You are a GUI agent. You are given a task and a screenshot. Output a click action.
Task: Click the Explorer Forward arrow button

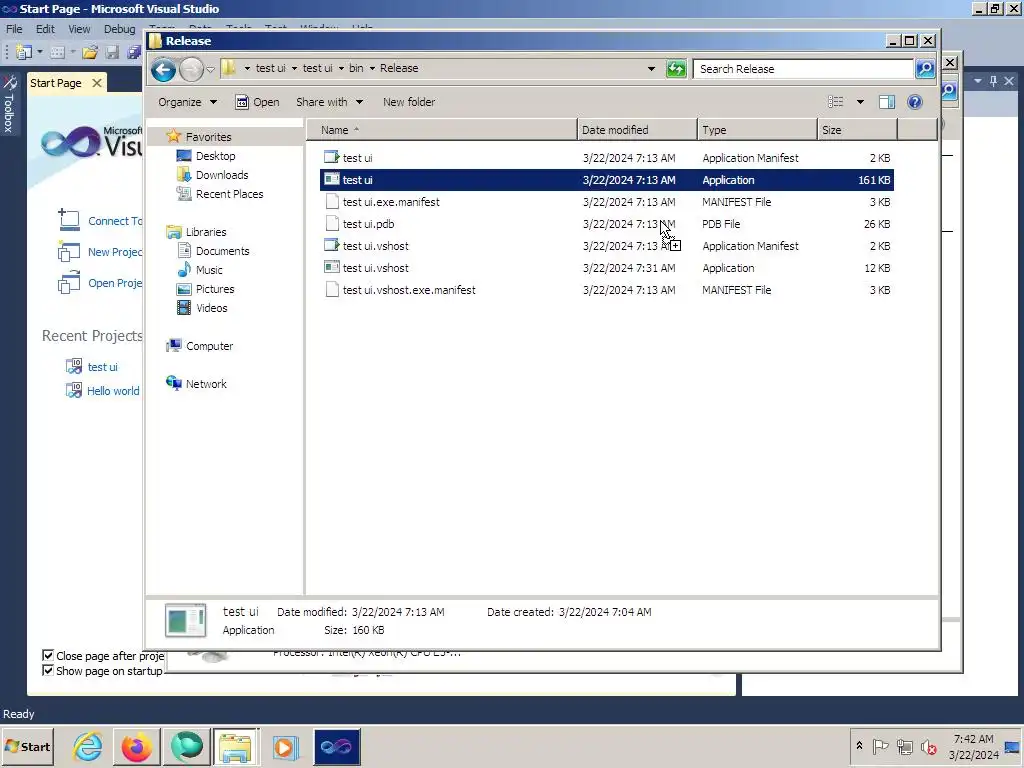(191, 69)
